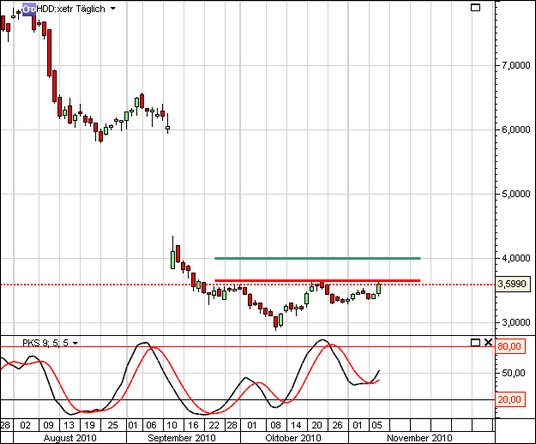Click the 5,0000 price axis label
This screenshot has height=444, width=536.
click(x=515, y=194)
